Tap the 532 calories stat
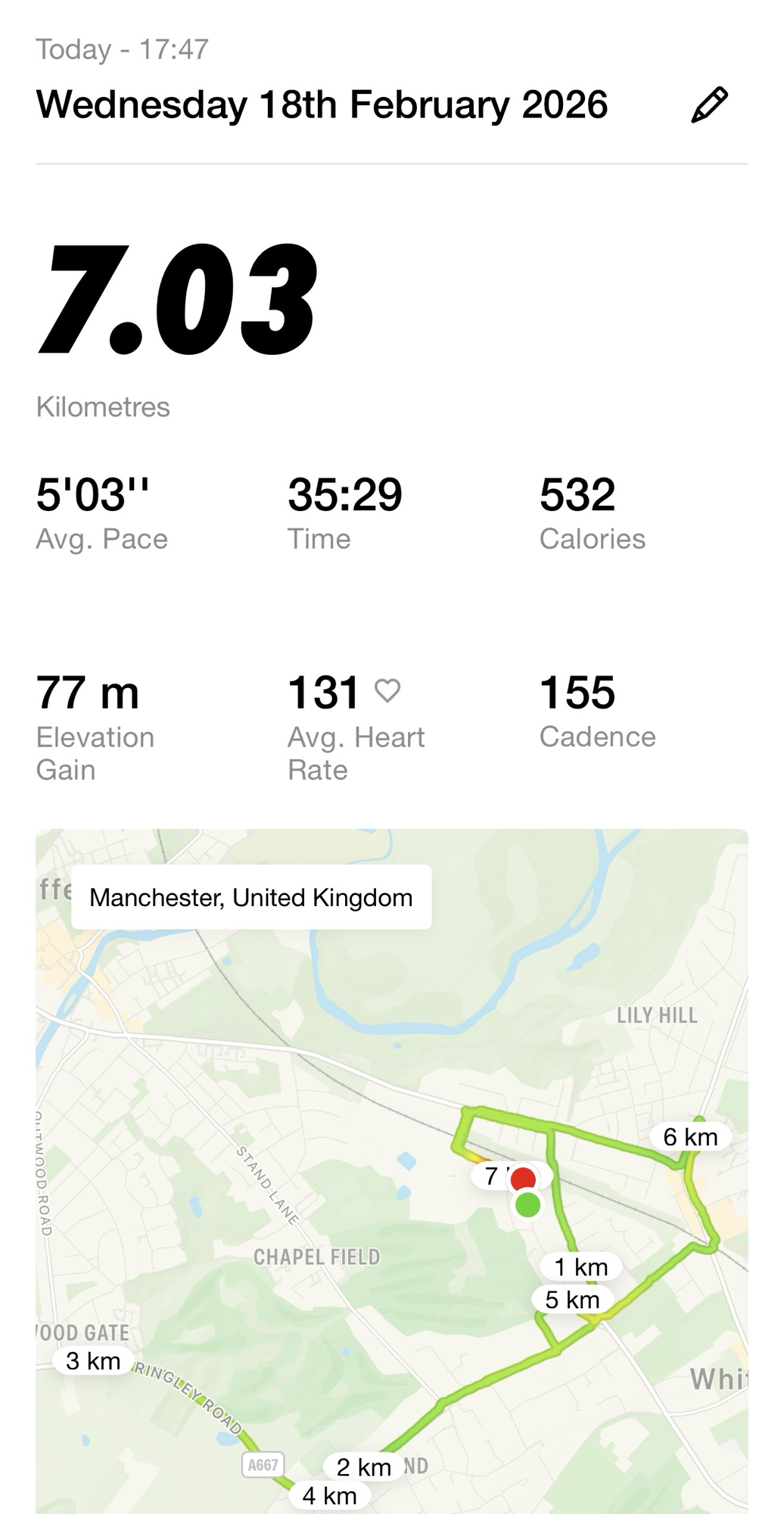 (x=577, y=495)
